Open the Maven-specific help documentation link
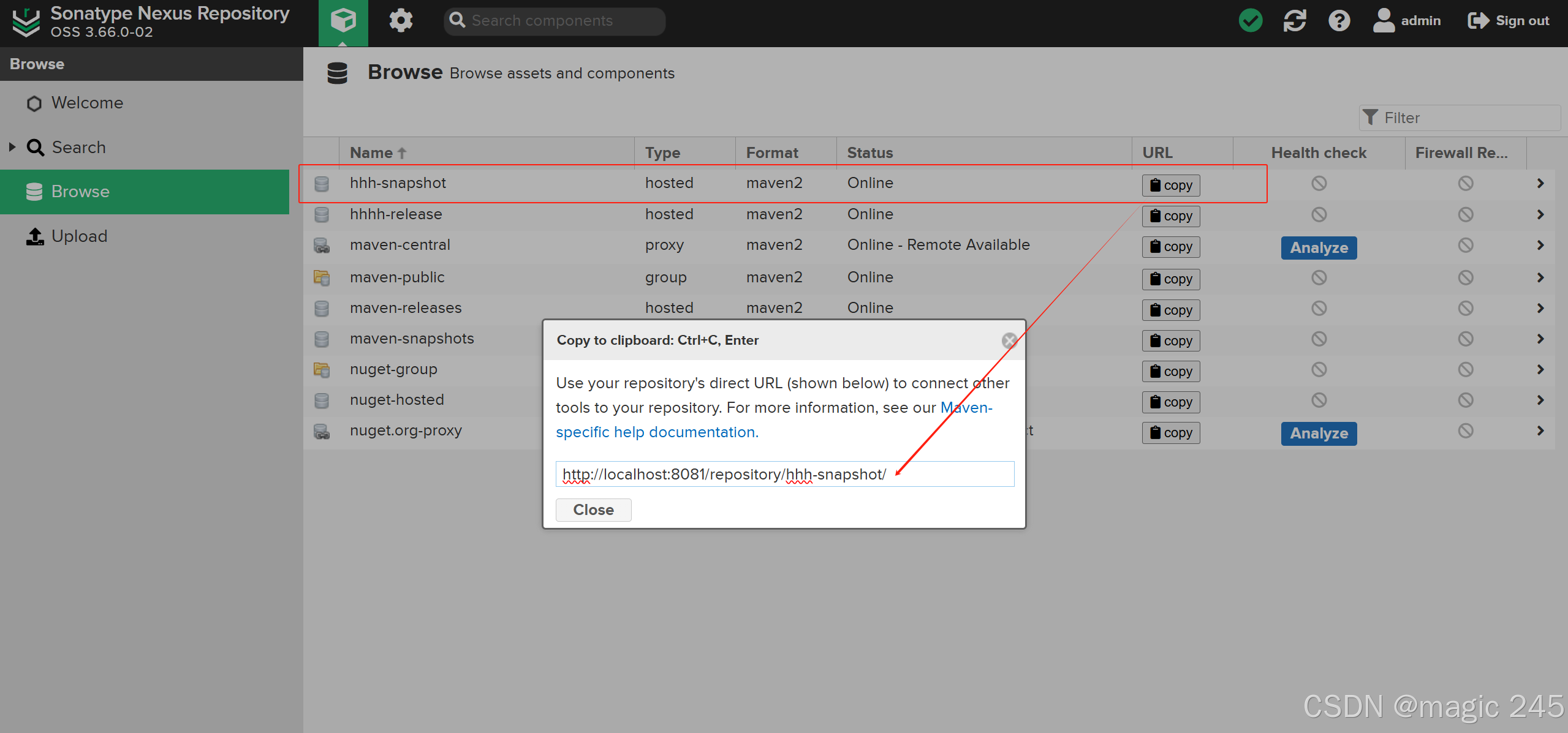The height and width of the screenshot is (733, 1568). click(x=657, y=432)
